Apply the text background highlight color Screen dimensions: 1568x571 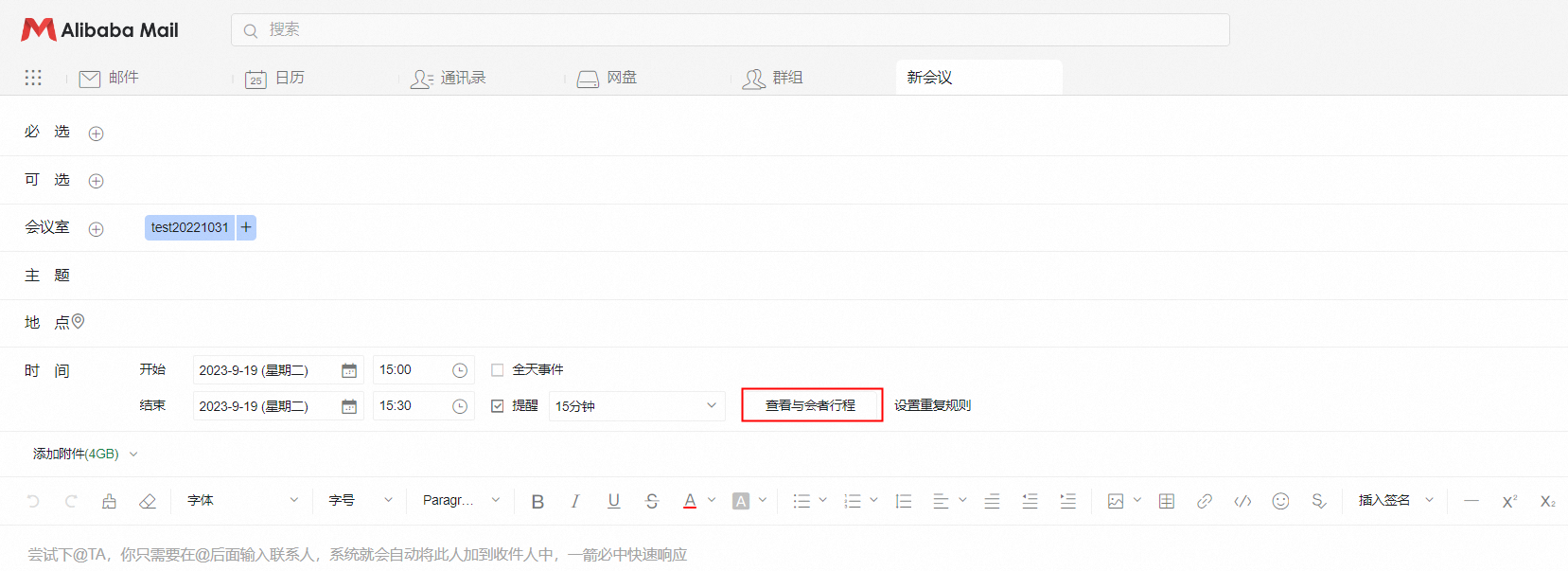(741, 501)
